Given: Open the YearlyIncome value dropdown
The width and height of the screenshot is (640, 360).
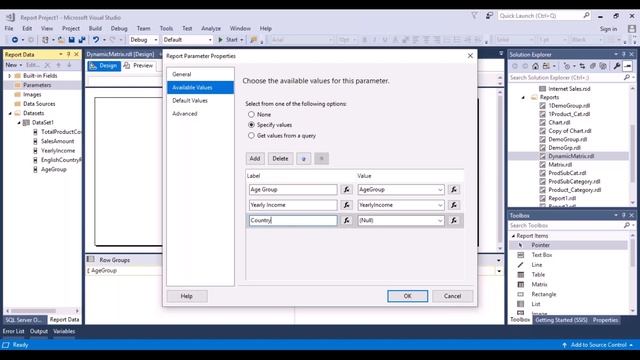Looking at the screenshot, I should click(440, 205).
